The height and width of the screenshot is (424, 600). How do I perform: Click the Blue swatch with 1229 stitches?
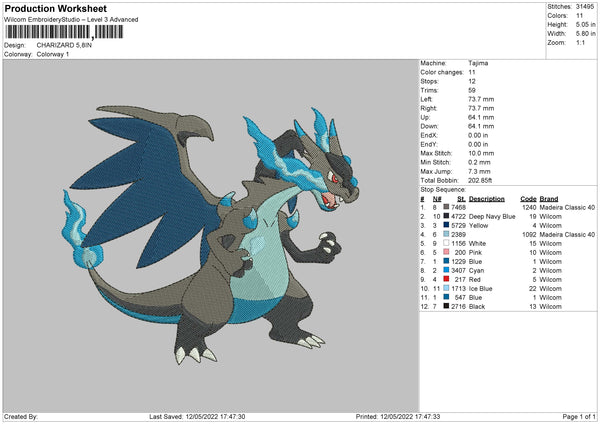pyautogui.click(x=446, y=261)
